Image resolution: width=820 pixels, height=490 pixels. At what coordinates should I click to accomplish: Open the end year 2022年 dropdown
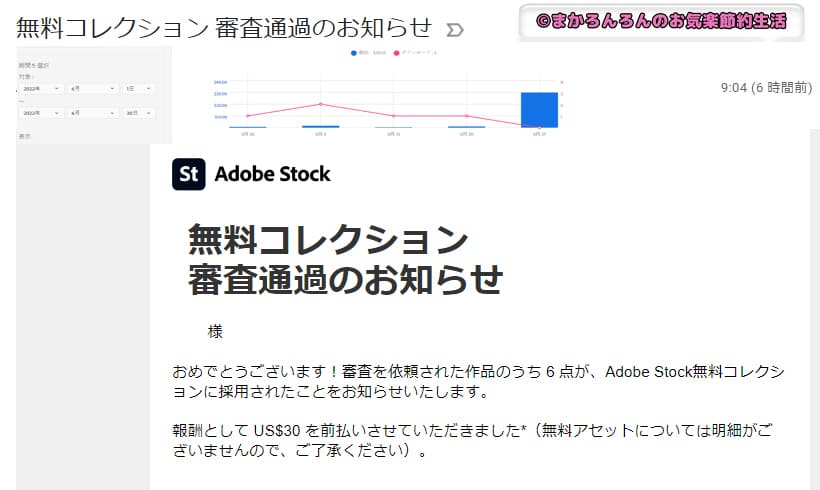(x=41, y=113)
